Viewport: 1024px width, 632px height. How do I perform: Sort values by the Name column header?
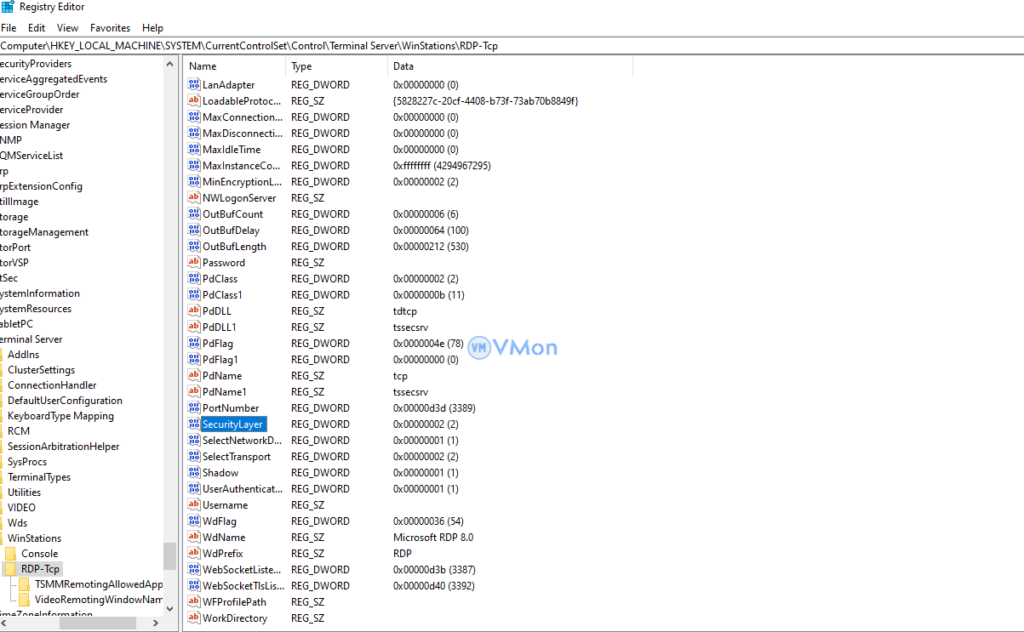click(234, 66)
